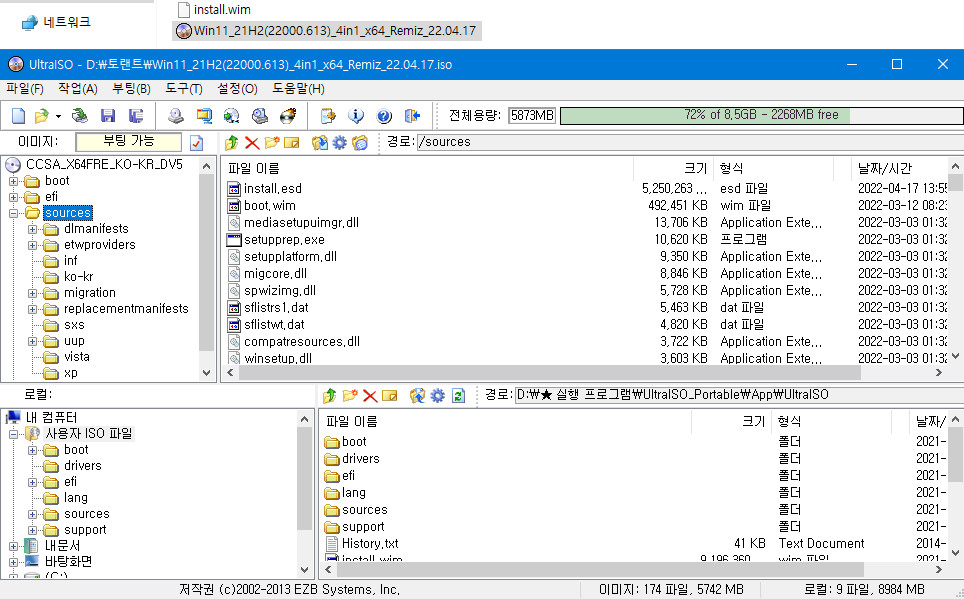Collapse the sources folder in image tree
The height and width of the screenshot is (599, 964).
point(14,213)
